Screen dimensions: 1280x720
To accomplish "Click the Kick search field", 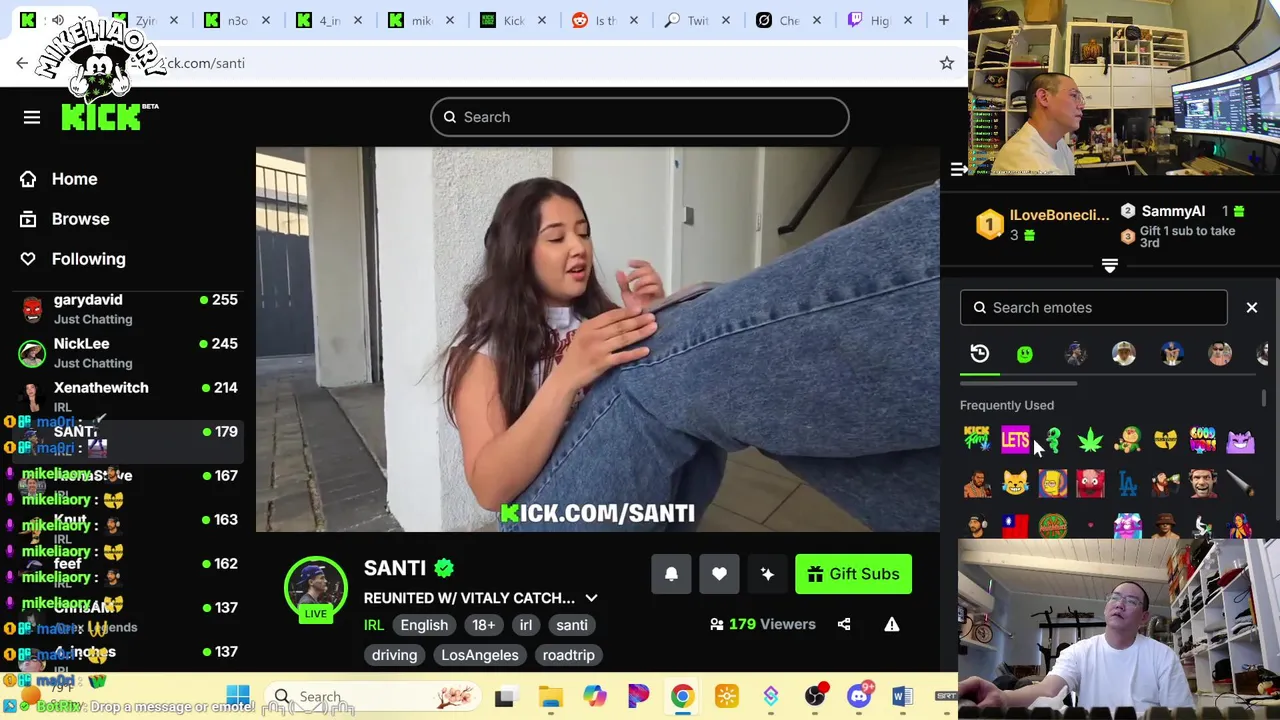I will click(640, 117).
